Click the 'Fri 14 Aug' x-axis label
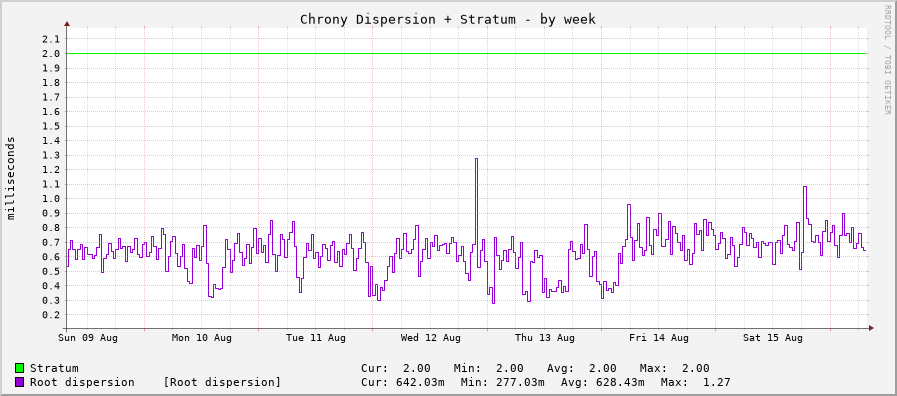The height and width of the screenshot is (396, 897). coord(659,338)
